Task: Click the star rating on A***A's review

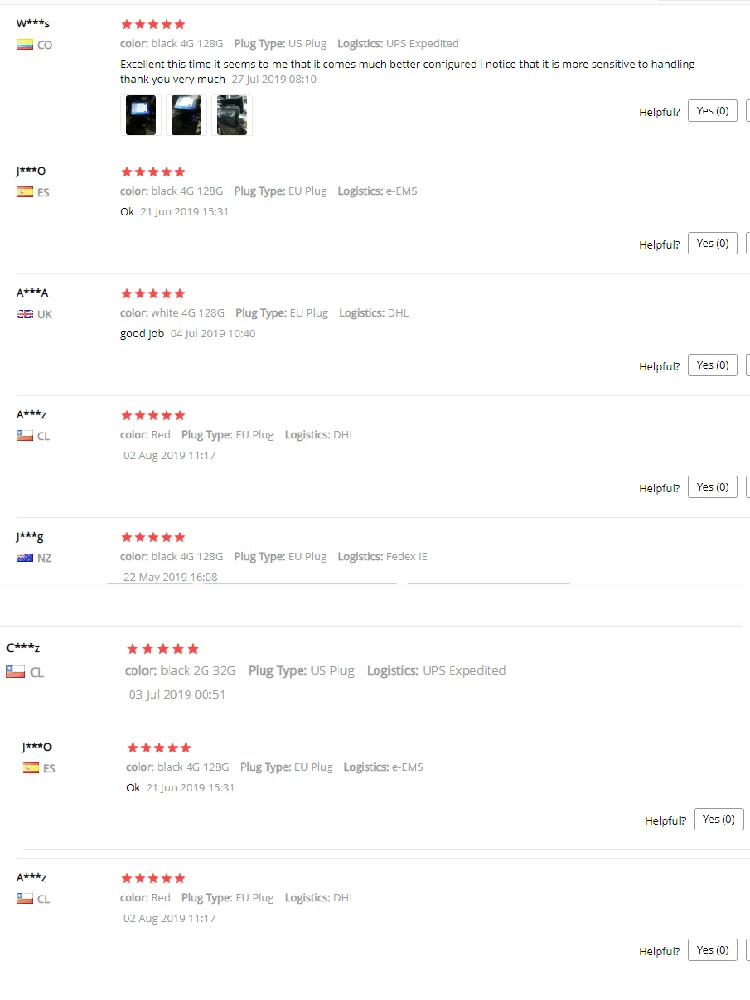Action: click(x=152, y=294)
